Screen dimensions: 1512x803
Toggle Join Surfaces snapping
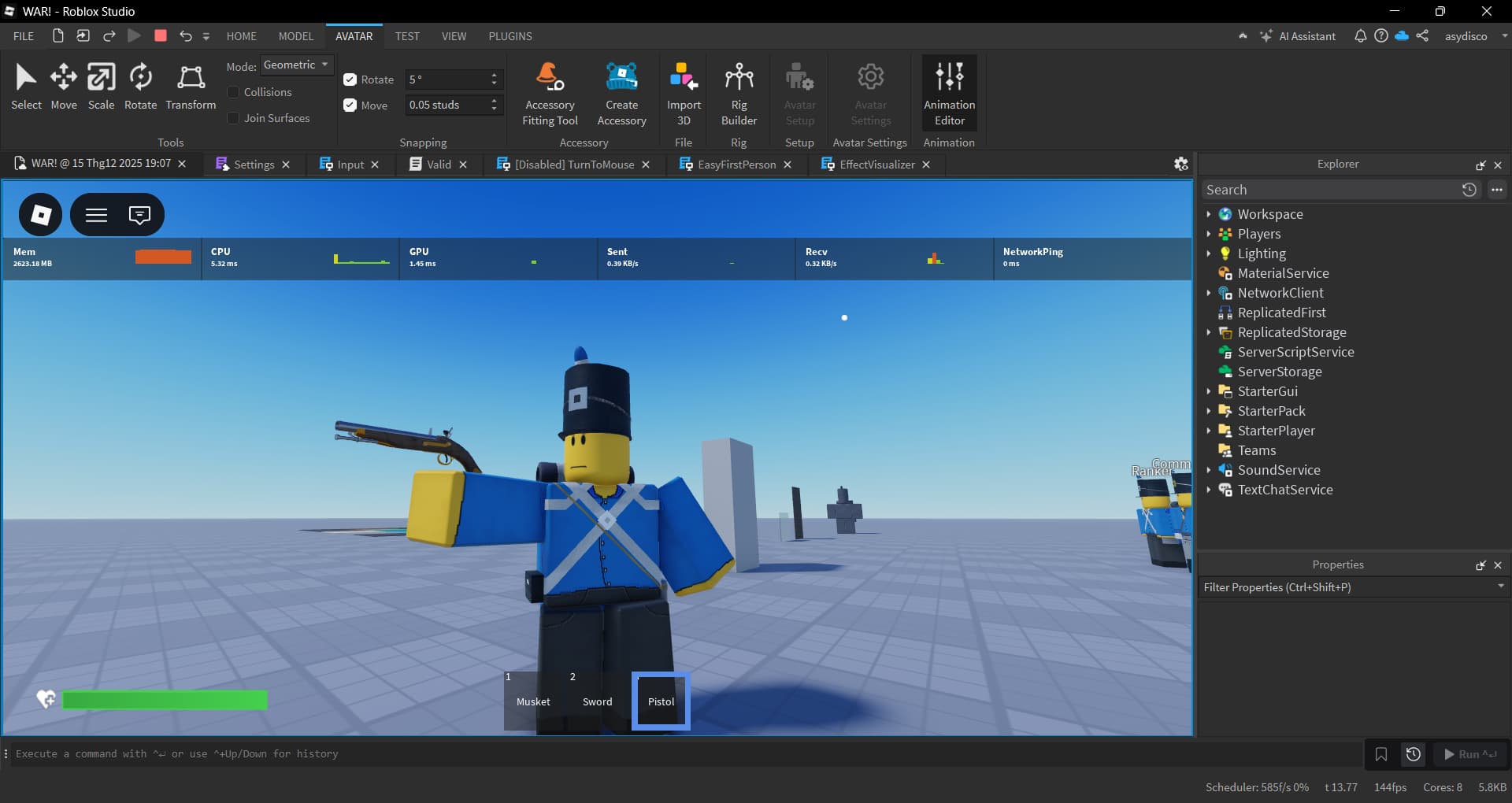coord(232,117)
